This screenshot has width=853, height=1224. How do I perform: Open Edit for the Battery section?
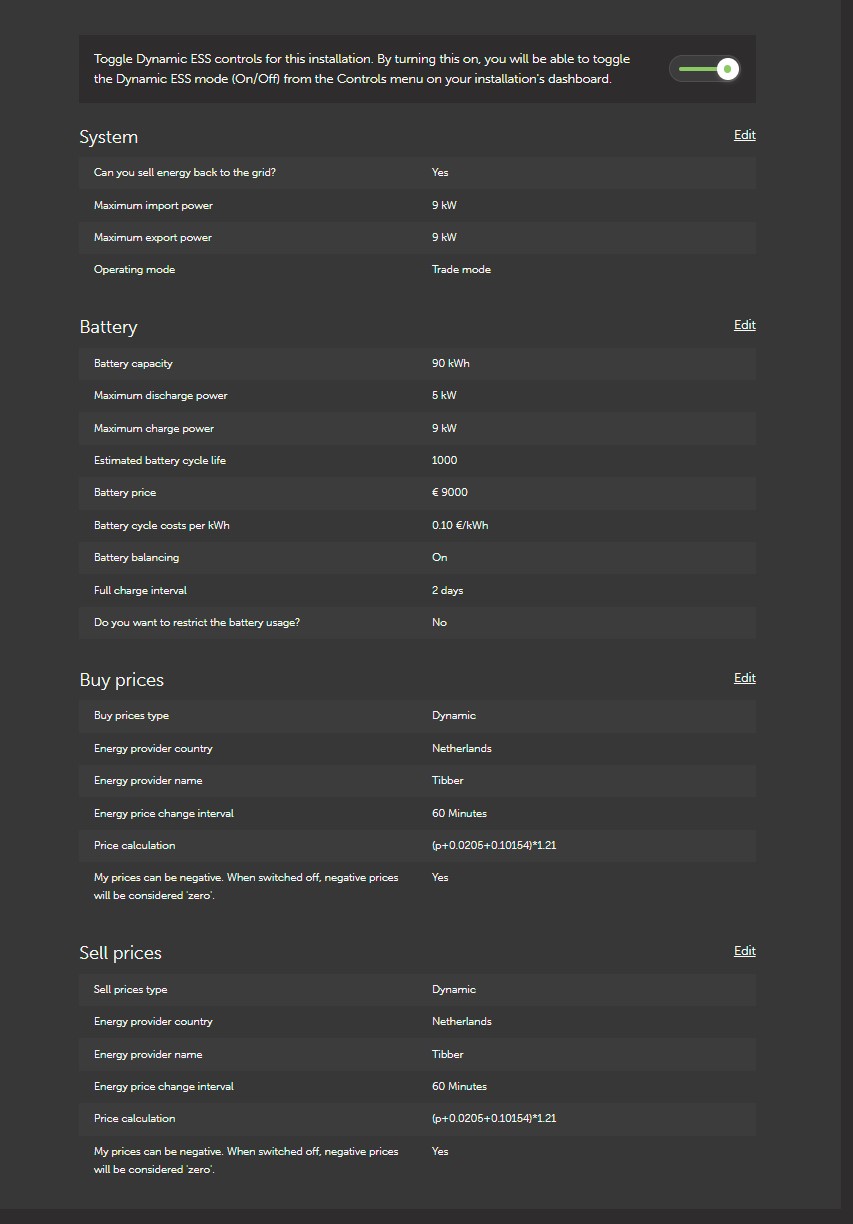click(x=744, y=325)
